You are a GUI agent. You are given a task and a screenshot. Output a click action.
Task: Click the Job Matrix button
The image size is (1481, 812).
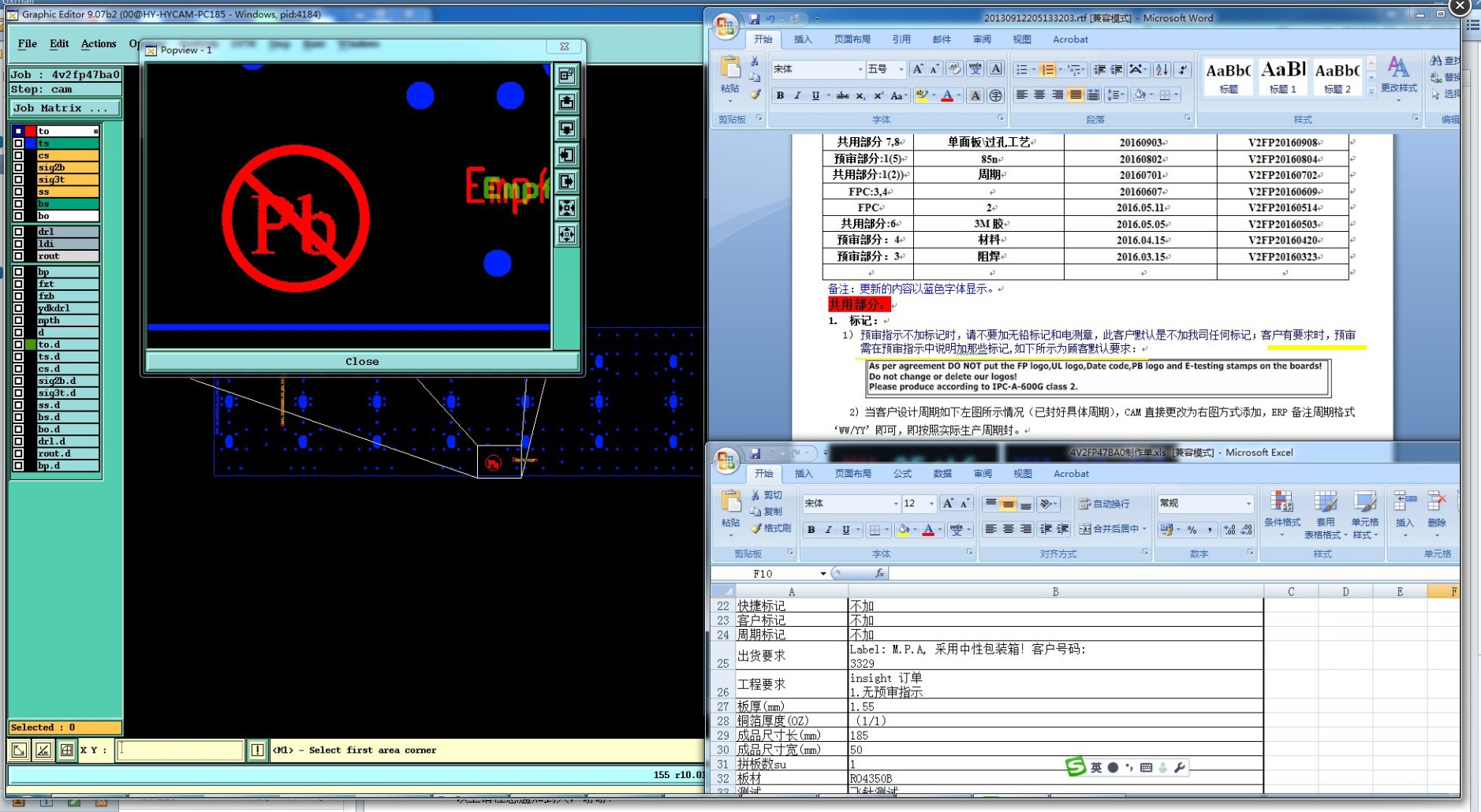[65, 108]
